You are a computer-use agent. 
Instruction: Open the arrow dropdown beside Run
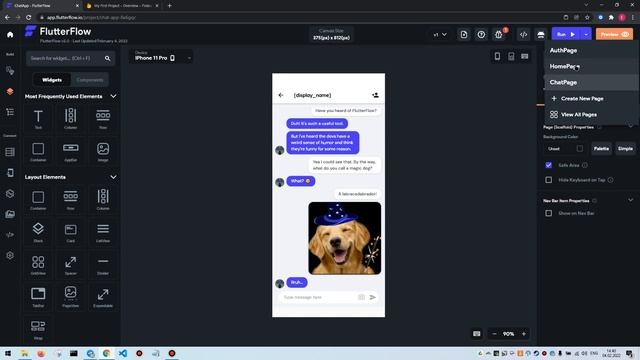[x=586, y=35]
